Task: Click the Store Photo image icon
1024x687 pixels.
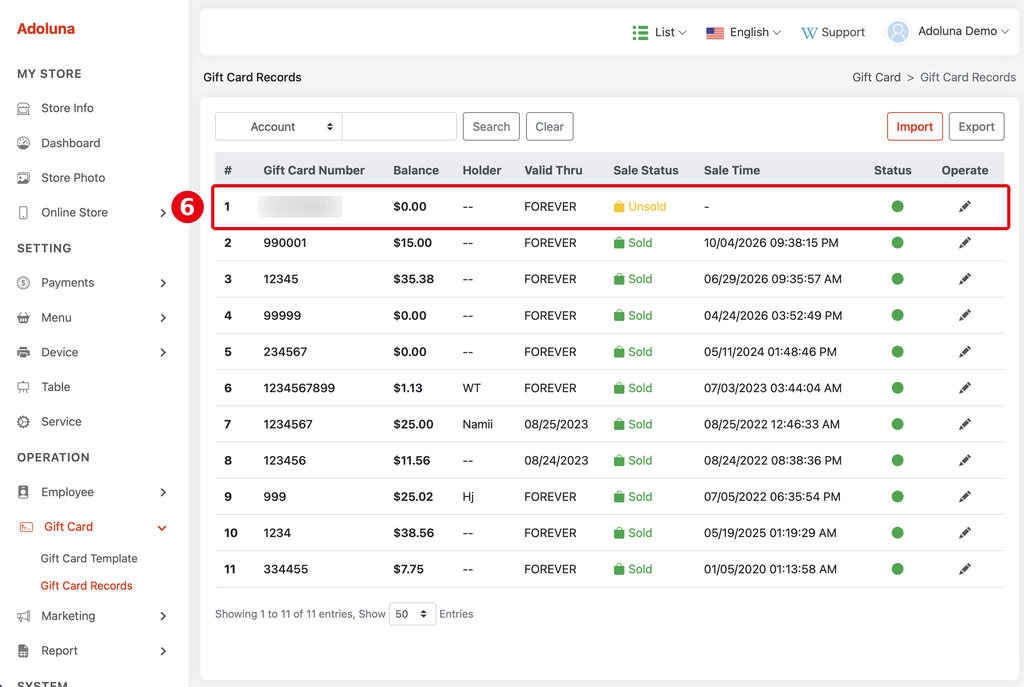Action: point(24,178)
